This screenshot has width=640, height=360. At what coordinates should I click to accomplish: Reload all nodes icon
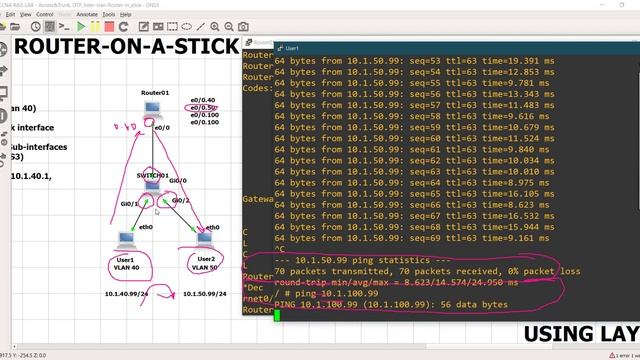coord(123,27)
